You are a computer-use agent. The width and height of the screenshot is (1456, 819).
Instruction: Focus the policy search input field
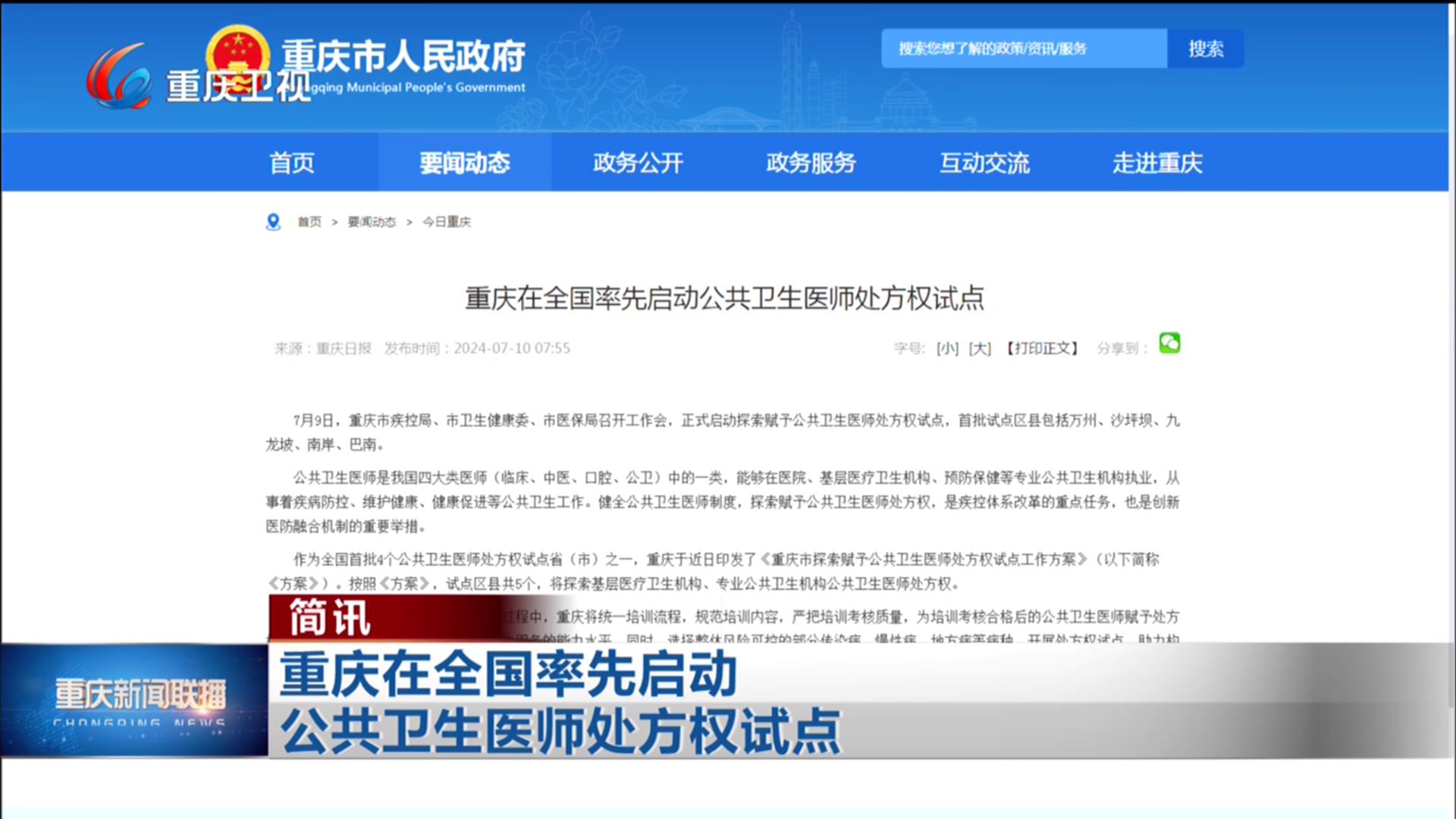click(1024, 49)
